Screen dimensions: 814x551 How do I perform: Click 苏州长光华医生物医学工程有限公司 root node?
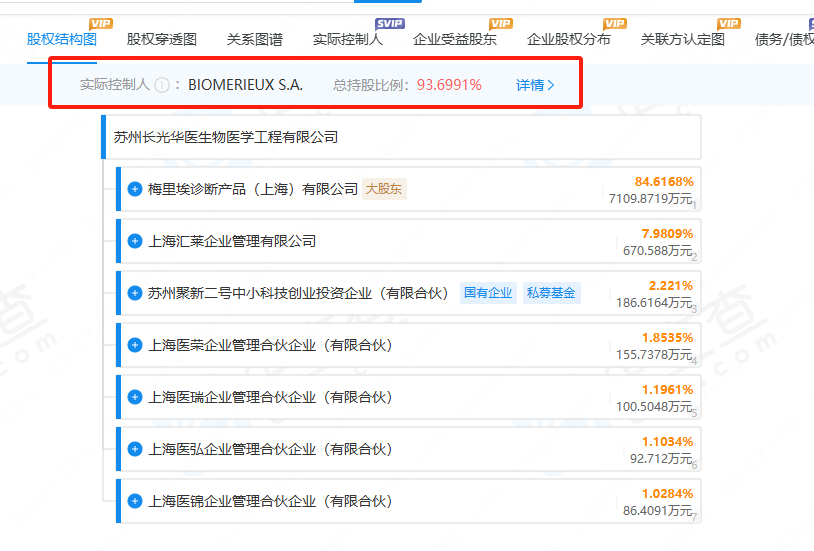pyautogui.click(x=226, y=137)
